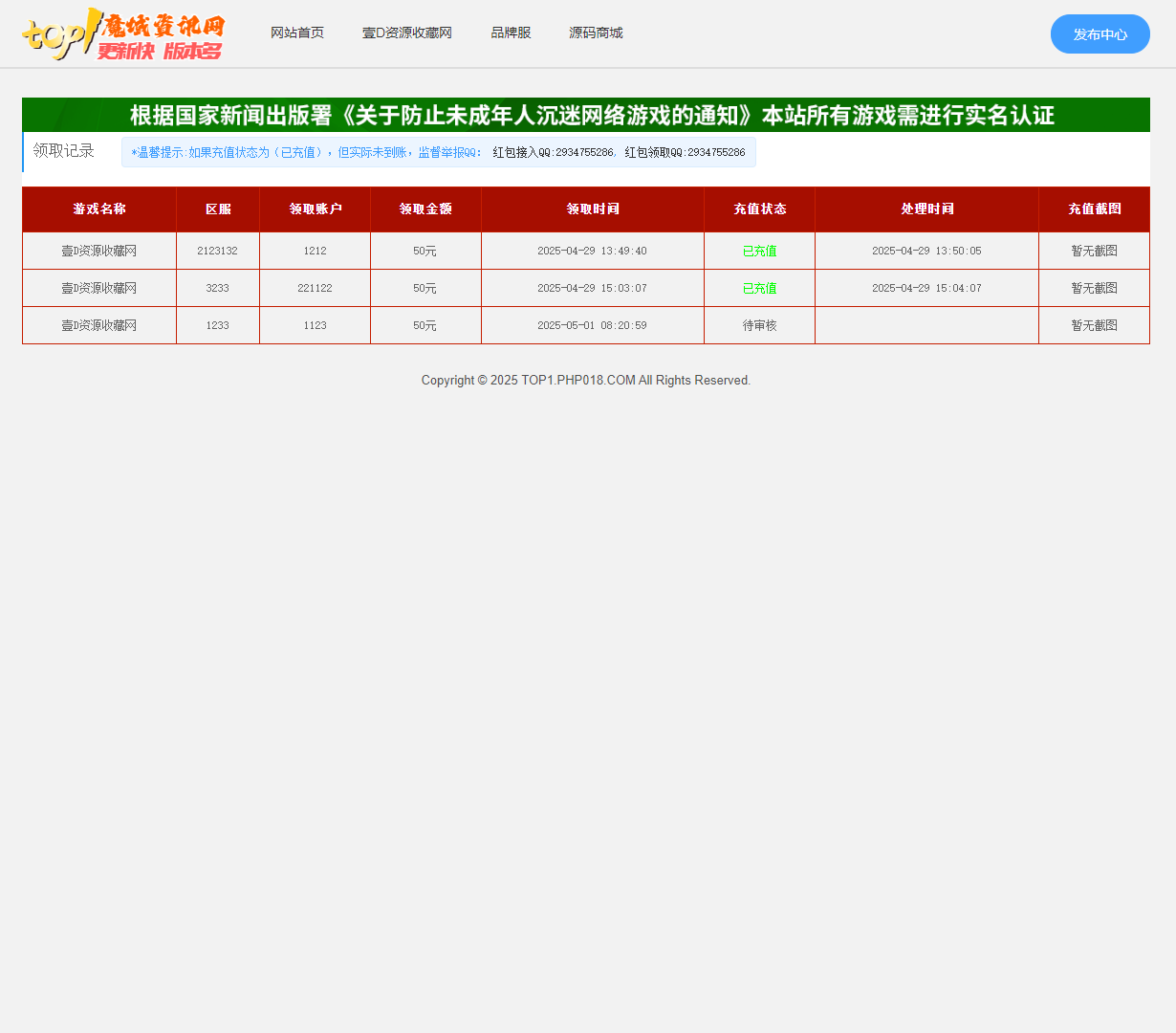Click the 处理时间 column header
The image size is (1176, 1033).
click(927, 209)
